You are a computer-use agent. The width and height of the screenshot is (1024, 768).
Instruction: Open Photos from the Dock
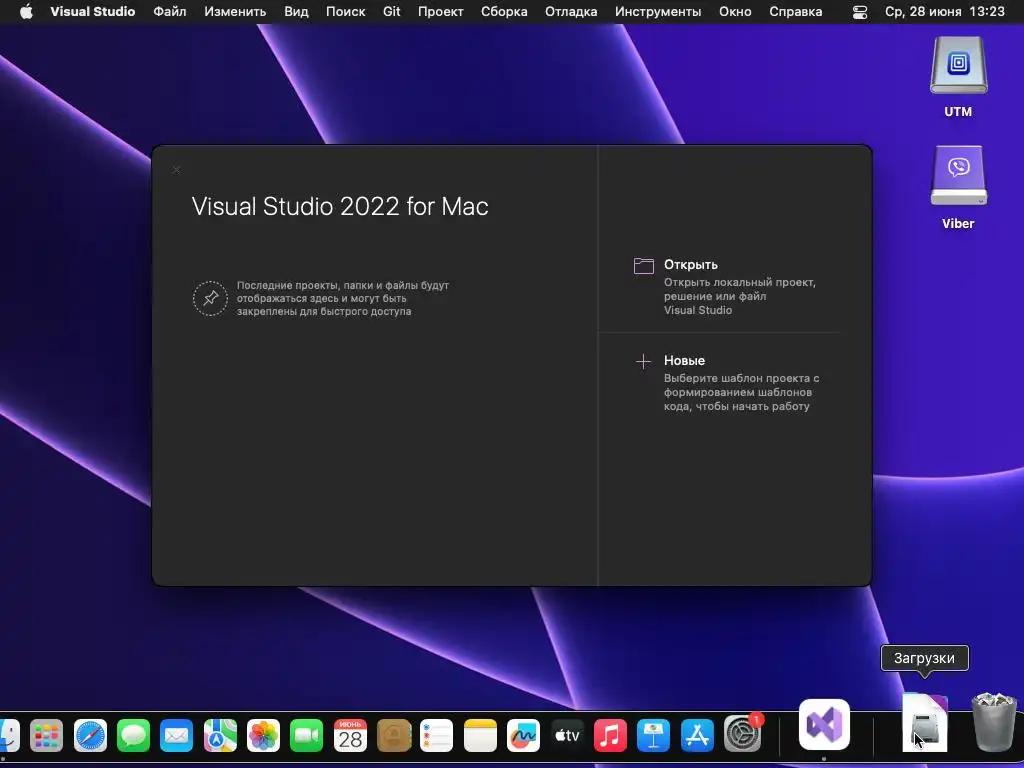263,736
